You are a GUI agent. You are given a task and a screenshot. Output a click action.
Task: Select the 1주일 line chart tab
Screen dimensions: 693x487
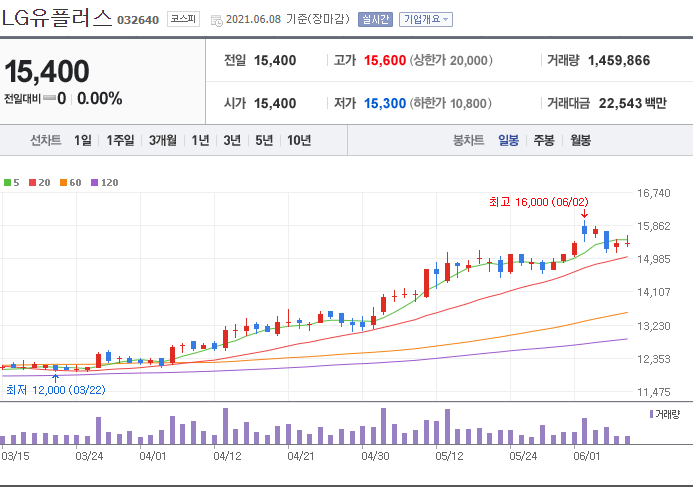point(120,141)
